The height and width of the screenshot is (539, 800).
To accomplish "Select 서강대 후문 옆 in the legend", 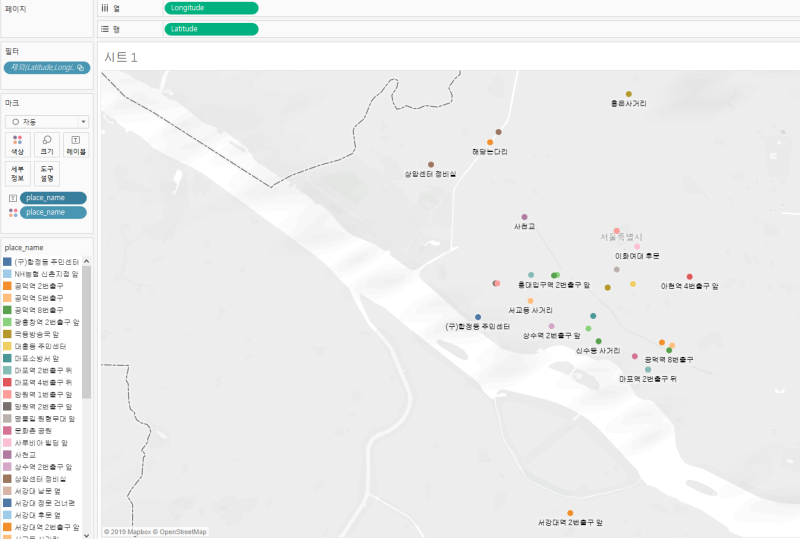I will [x=38, y=516].
